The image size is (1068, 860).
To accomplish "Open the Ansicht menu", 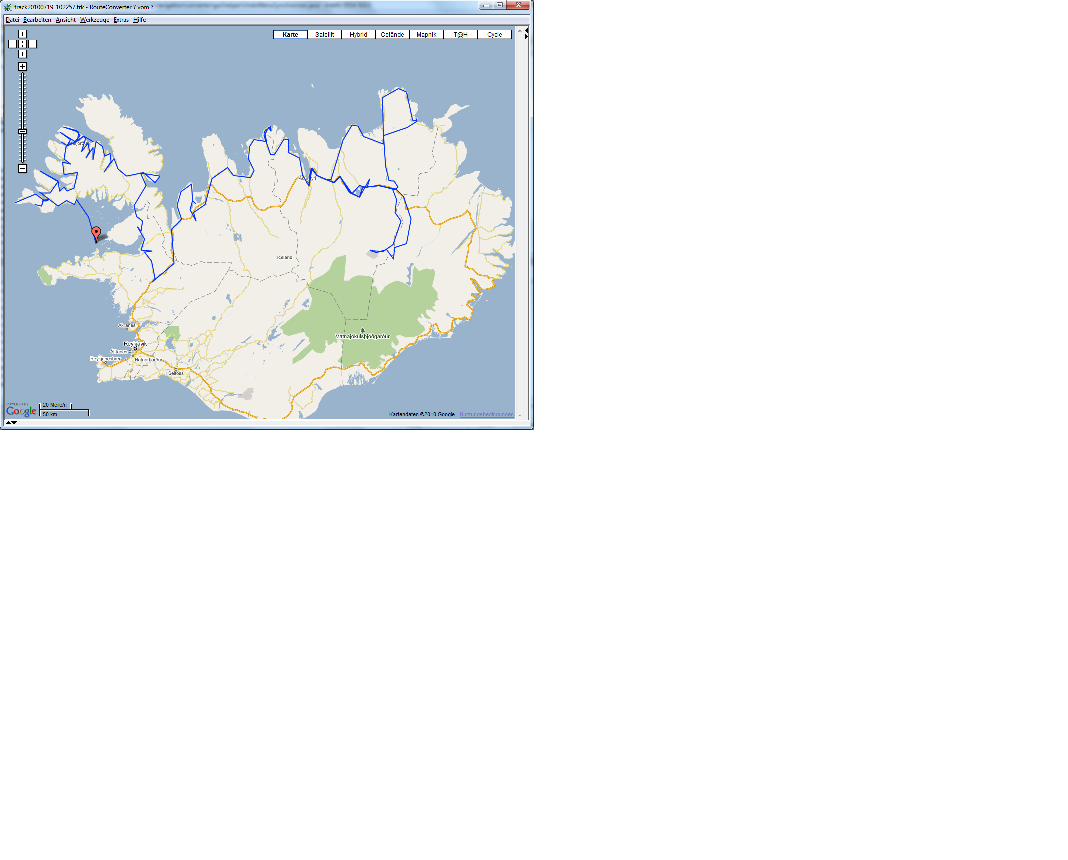I will point(66,20).
